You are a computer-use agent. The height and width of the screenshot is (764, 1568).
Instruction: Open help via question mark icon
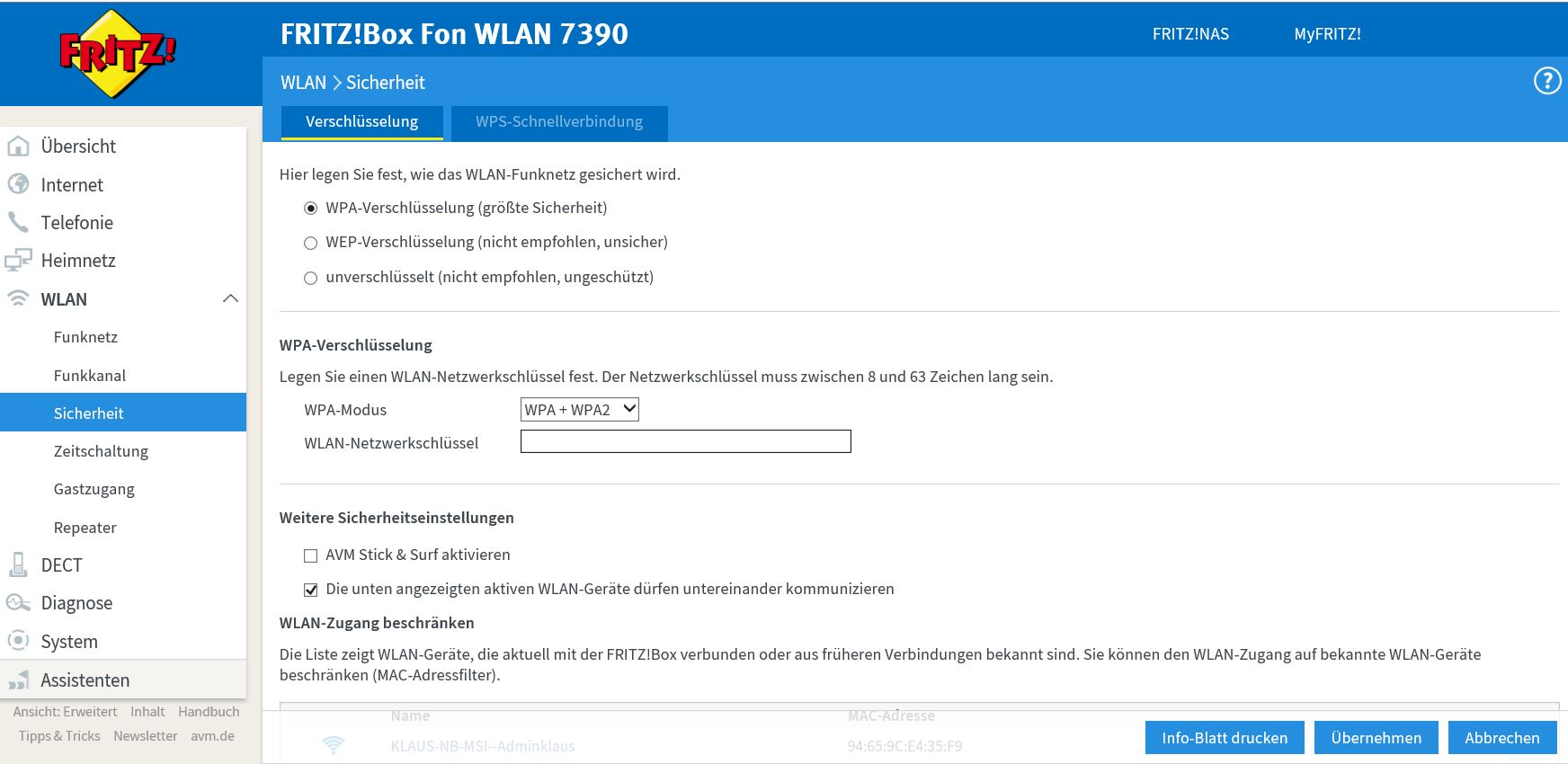[x=1546, y=82]
